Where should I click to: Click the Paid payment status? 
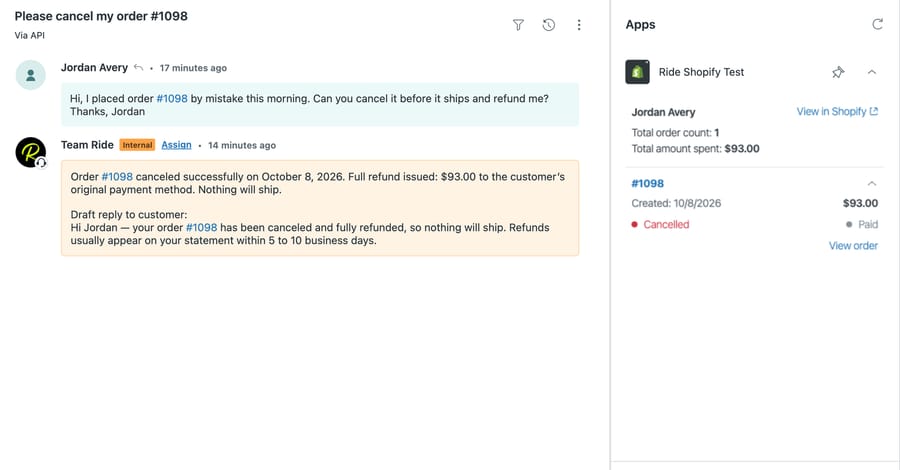point(862,224)
